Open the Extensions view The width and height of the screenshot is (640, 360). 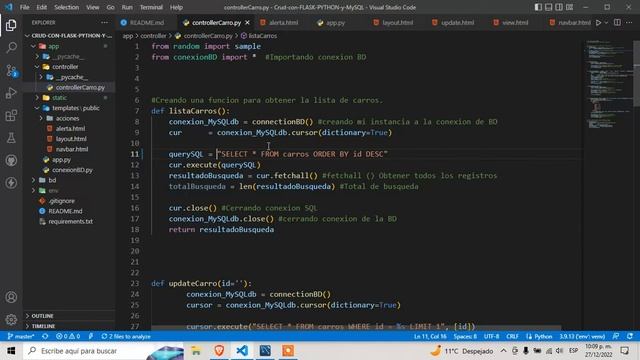[x=11, y=116]
